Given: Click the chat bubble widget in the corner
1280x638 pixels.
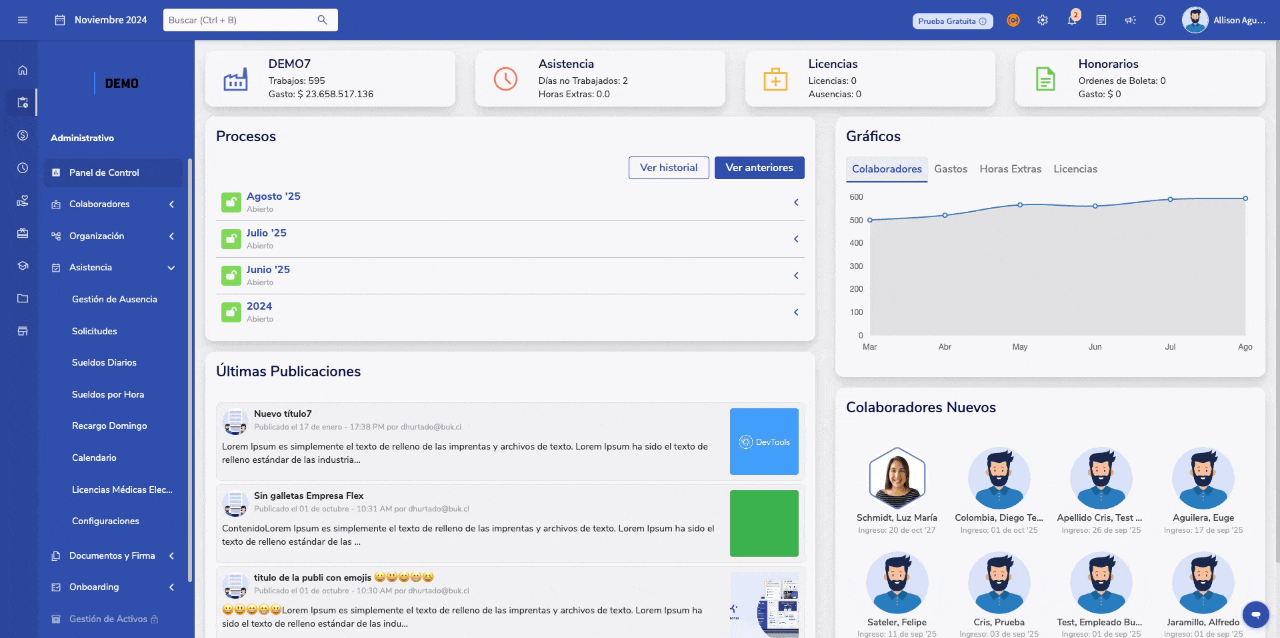Looking at the screenshot, I should pos(1254,612).
